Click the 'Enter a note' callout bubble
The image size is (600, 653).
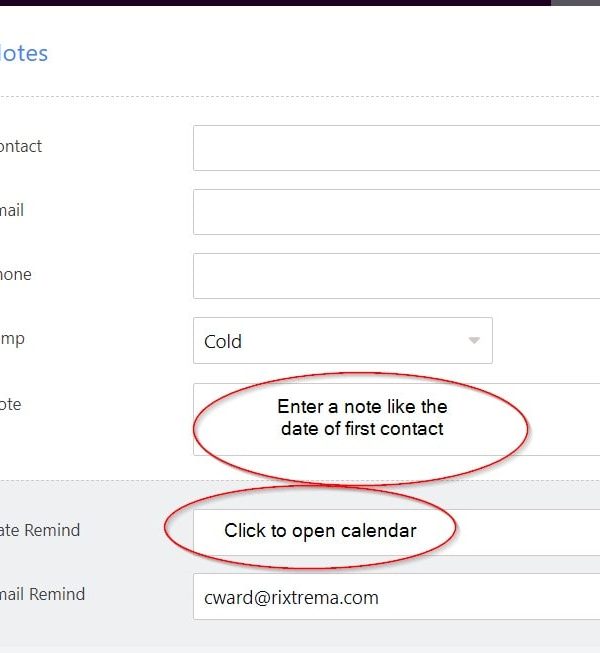361,418
